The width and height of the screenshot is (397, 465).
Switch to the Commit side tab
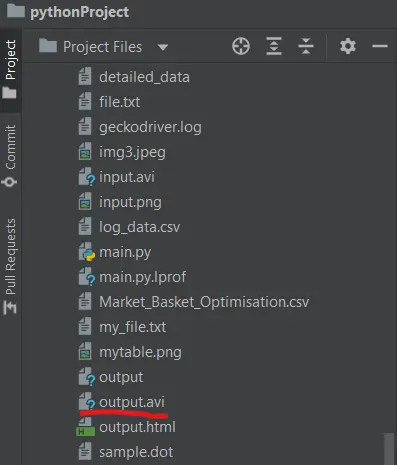pyautogui.click(x=11, y=155)
